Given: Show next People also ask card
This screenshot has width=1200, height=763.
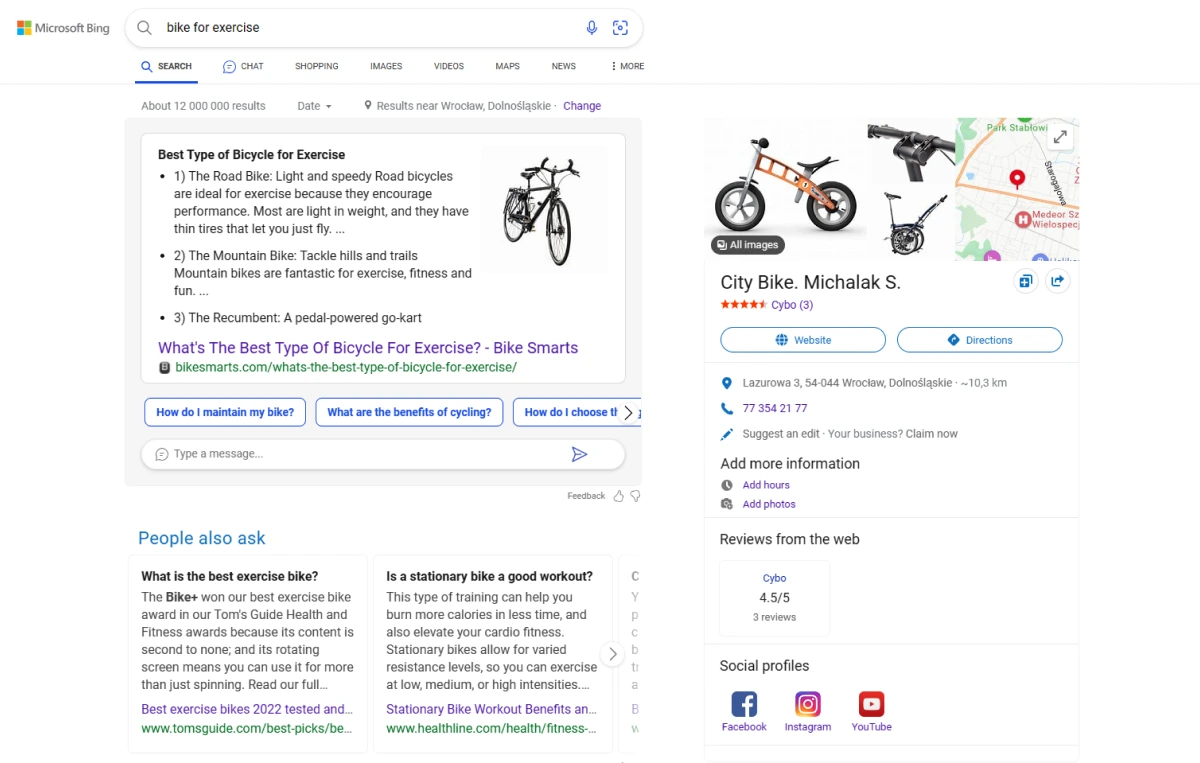Looking at the screenshot, I should click(612, 654).
